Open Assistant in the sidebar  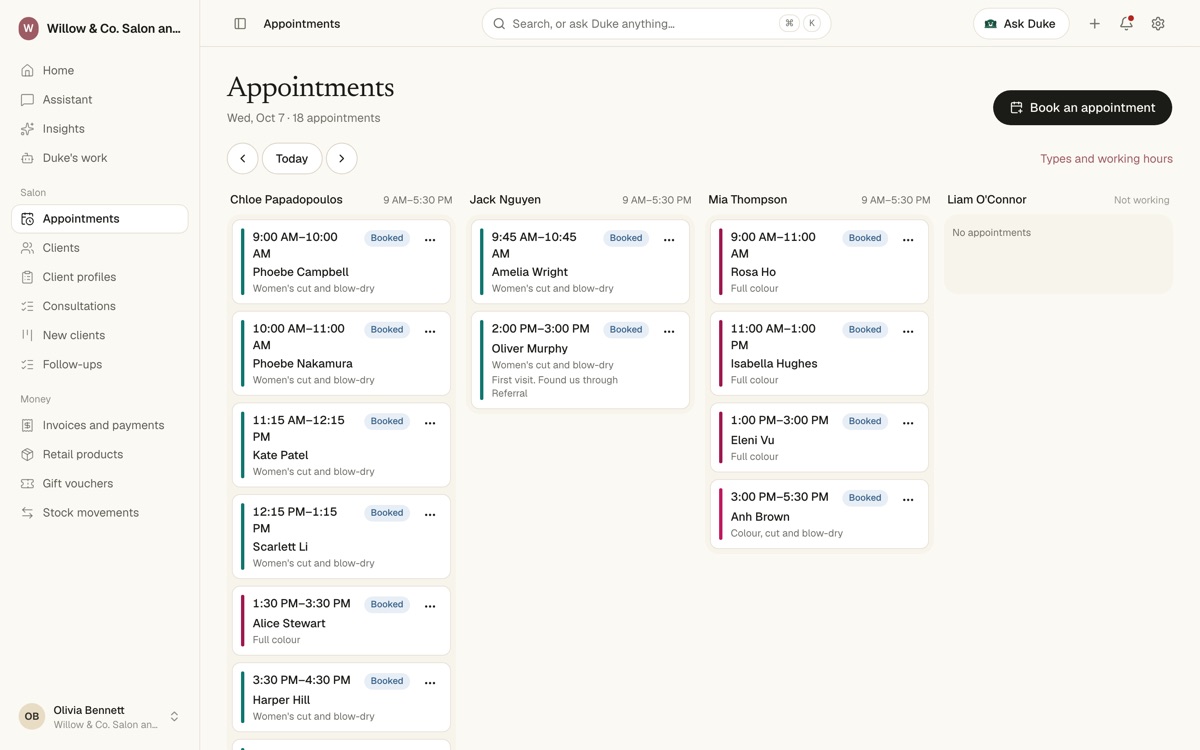coord(100,100)
